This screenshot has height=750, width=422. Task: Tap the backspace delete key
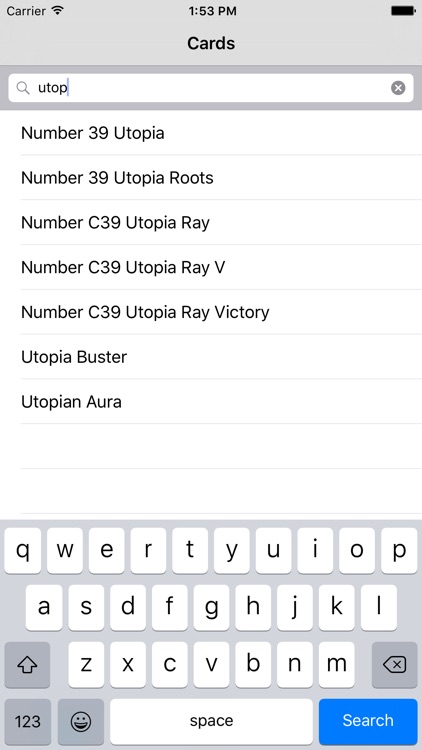tap(395, 664)
